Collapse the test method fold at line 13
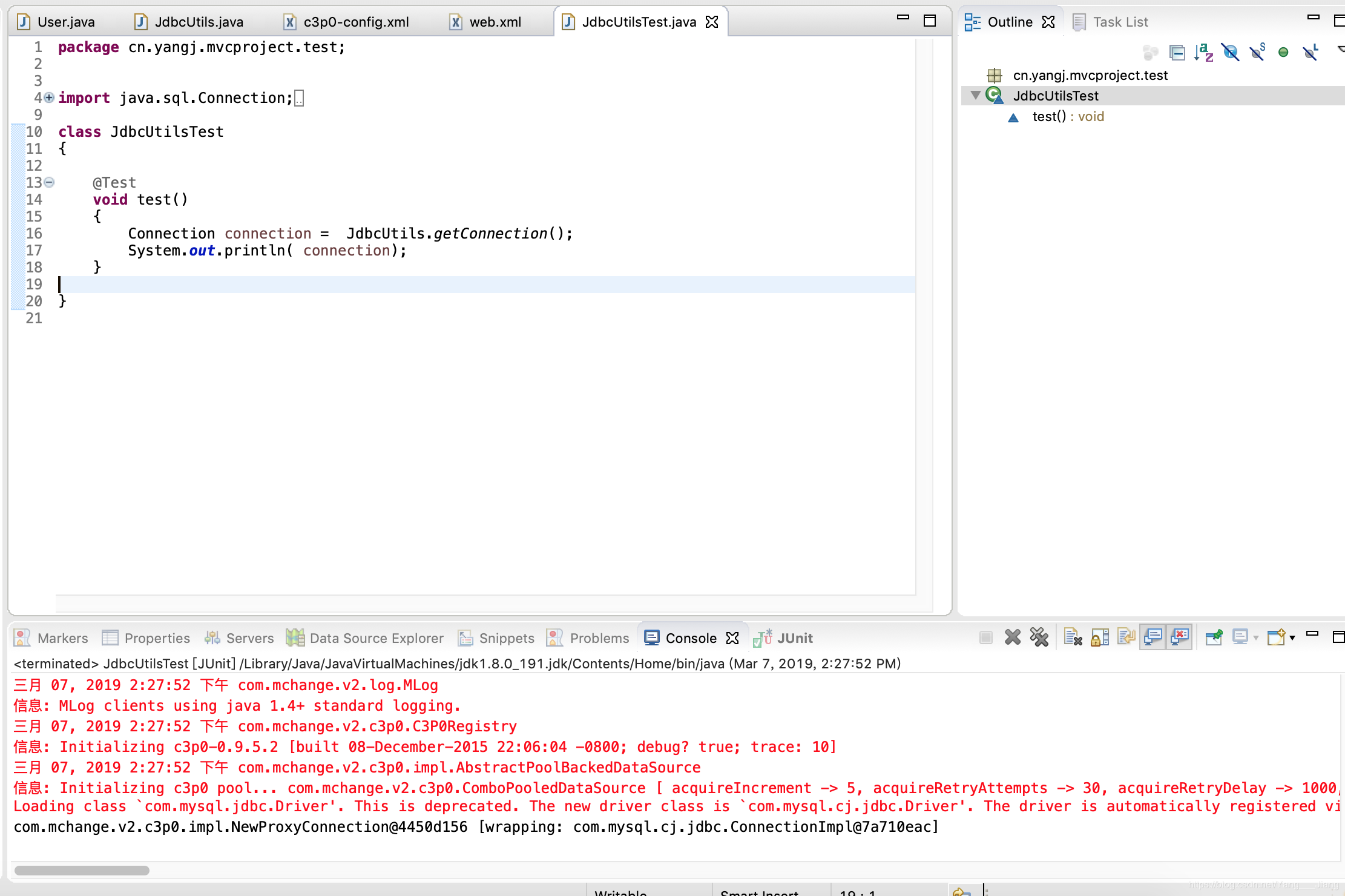Image resolution: width=1345 pixels, height=896 pixels. (x=50, y=182)
